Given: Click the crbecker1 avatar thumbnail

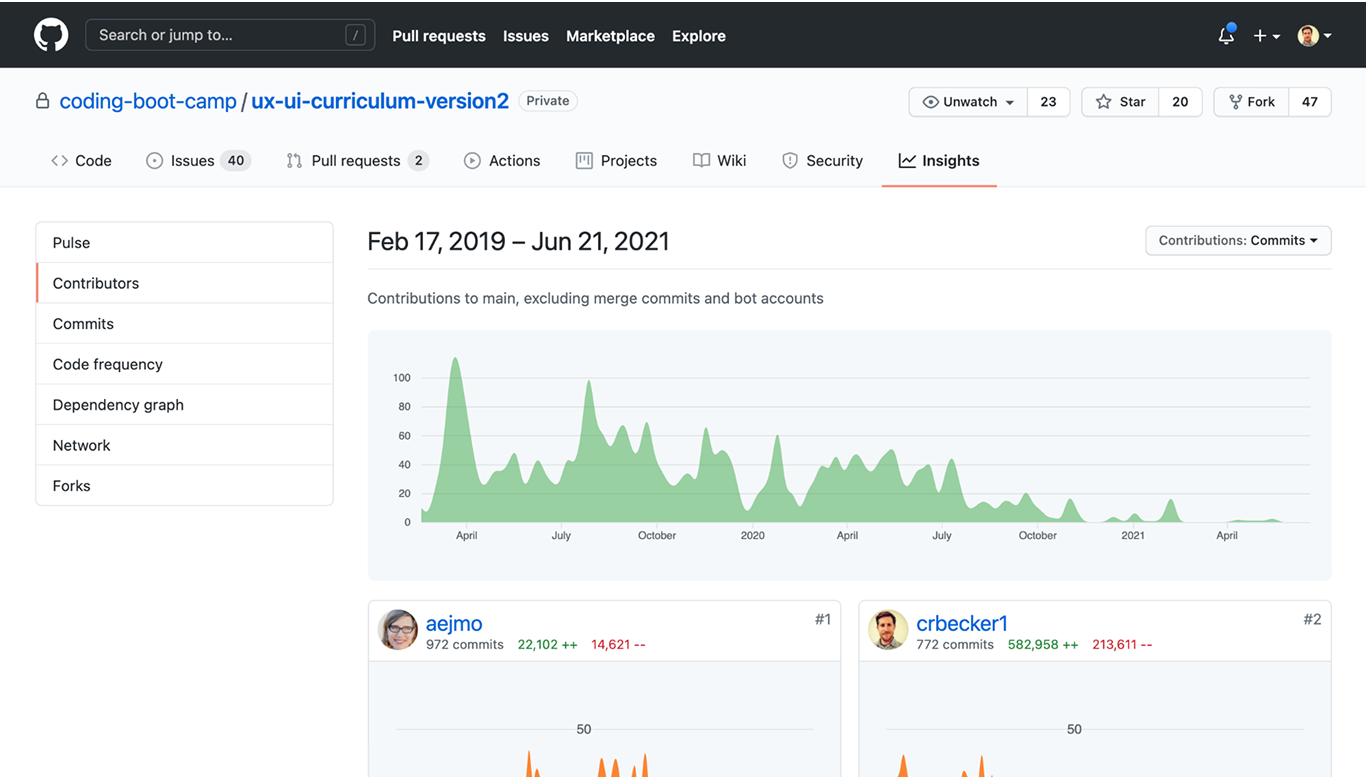Looking at the screenshot, I should (888, 630).
